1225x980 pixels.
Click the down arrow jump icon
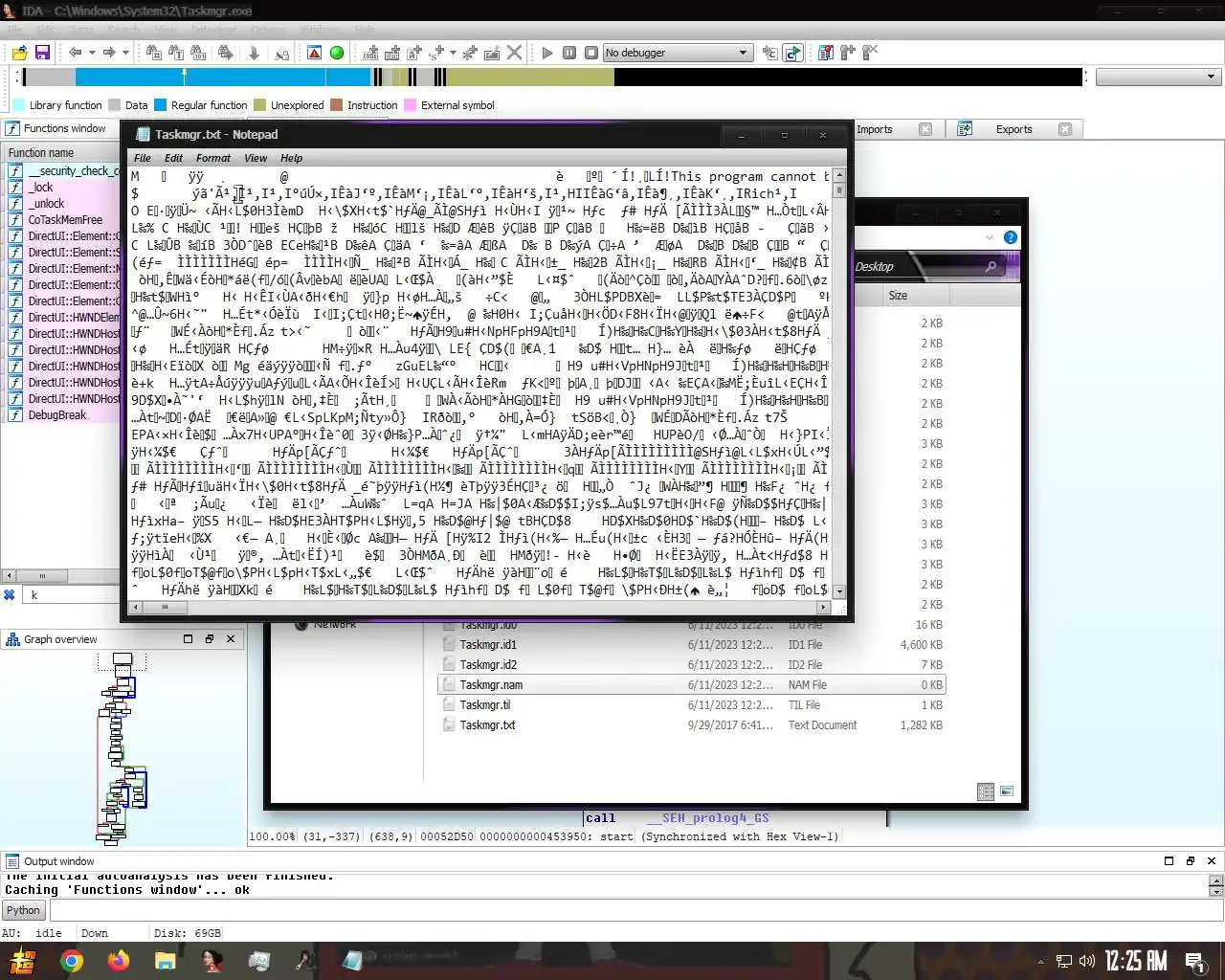[254, 53]
